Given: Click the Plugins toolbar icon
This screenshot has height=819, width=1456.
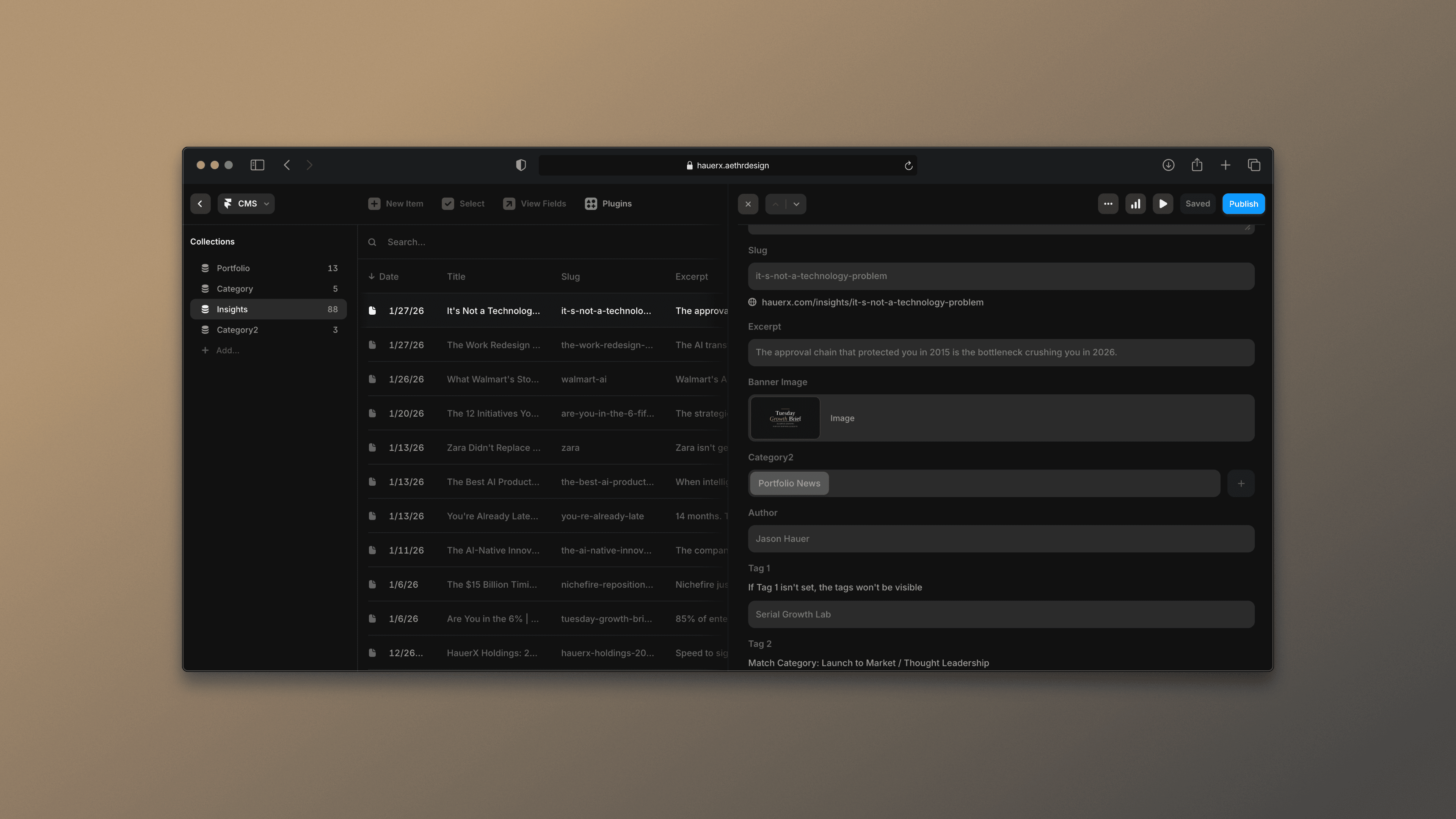Looking at the screenshot, I should click(591, 204).
